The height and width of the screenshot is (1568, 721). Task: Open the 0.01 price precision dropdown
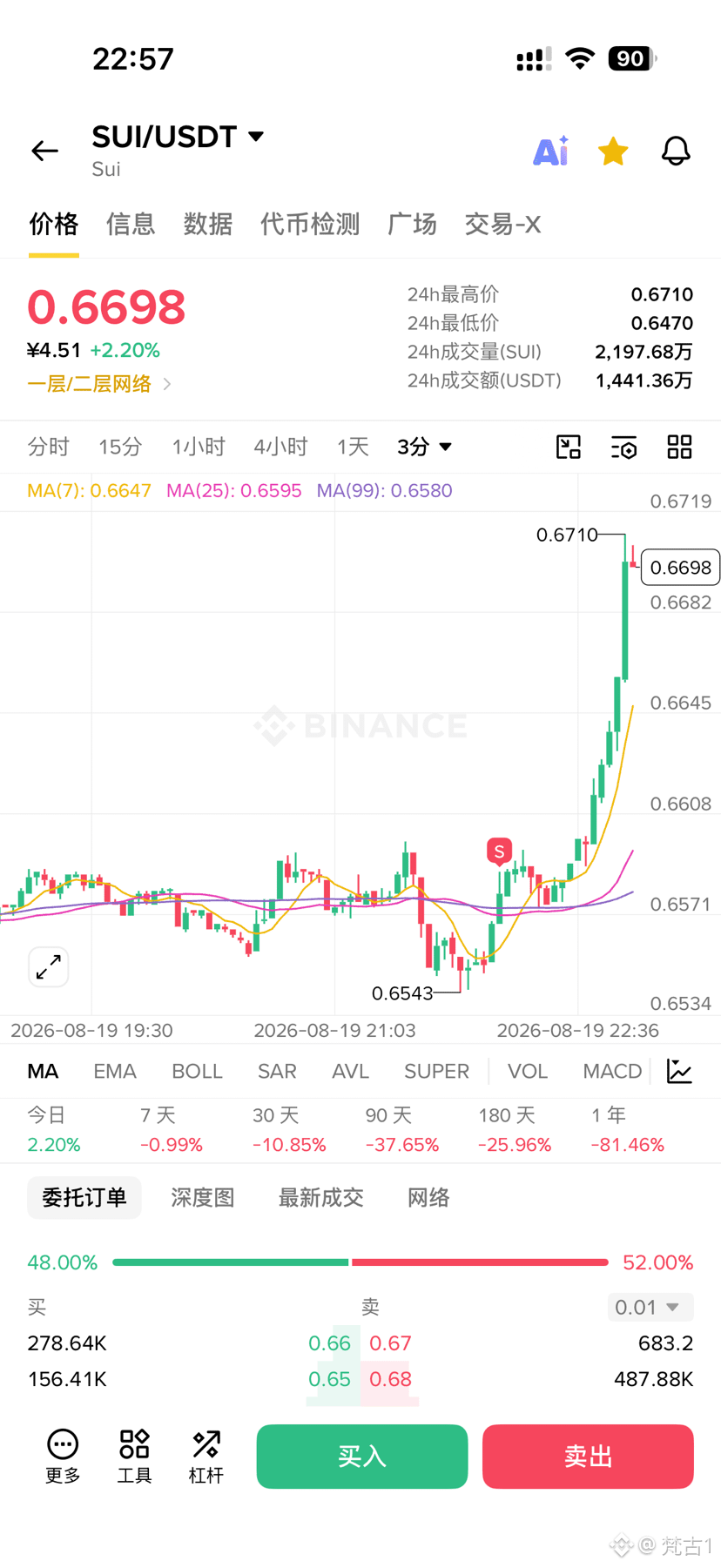coord(650,1307)
